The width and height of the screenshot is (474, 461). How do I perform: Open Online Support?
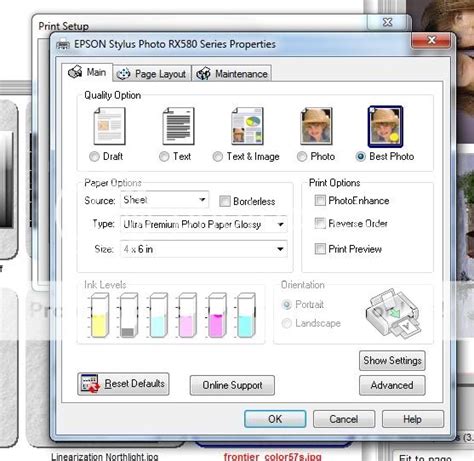pyautogui.click(x=232, y=385)
